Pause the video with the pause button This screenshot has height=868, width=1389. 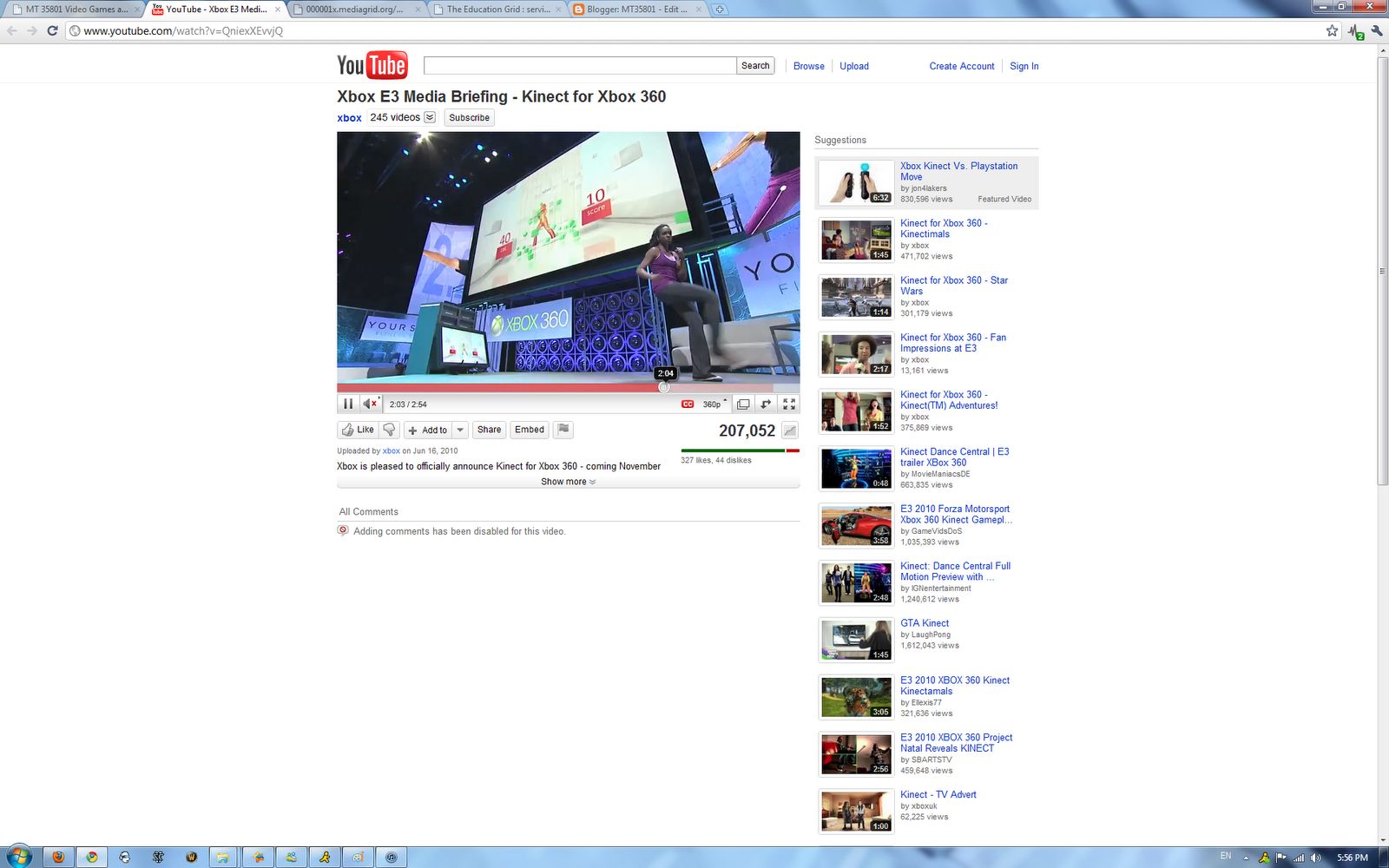point(348,404)
